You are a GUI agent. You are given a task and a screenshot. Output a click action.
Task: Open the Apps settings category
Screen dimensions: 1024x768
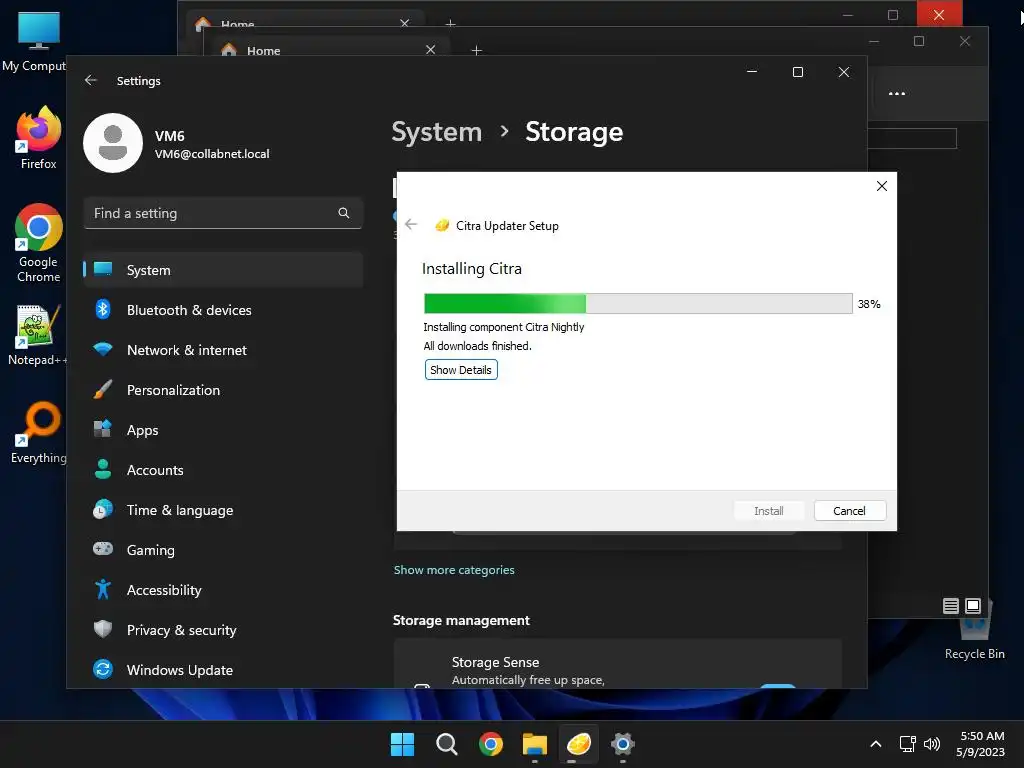click(x=223, y=430)
